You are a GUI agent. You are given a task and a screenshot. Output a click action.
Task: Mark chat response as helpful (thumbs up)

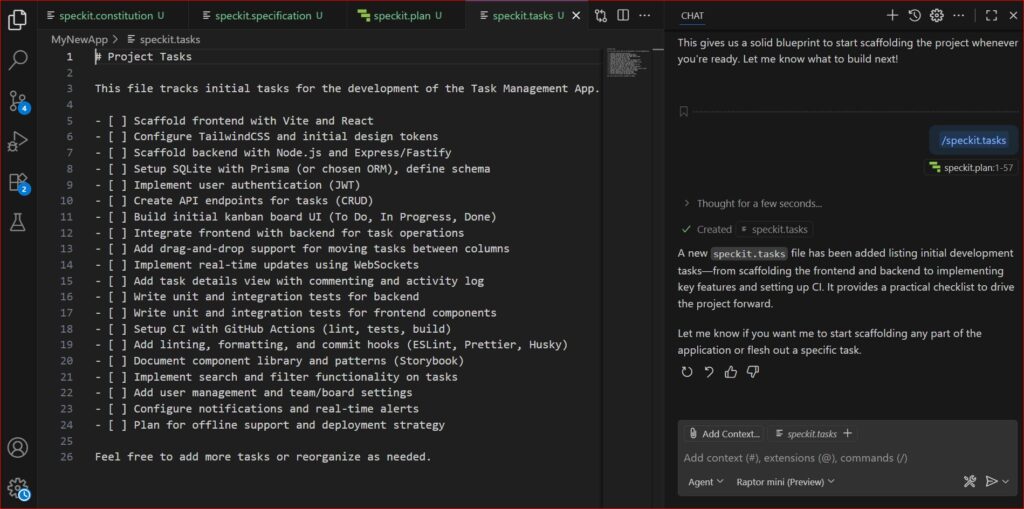(731, 372)
